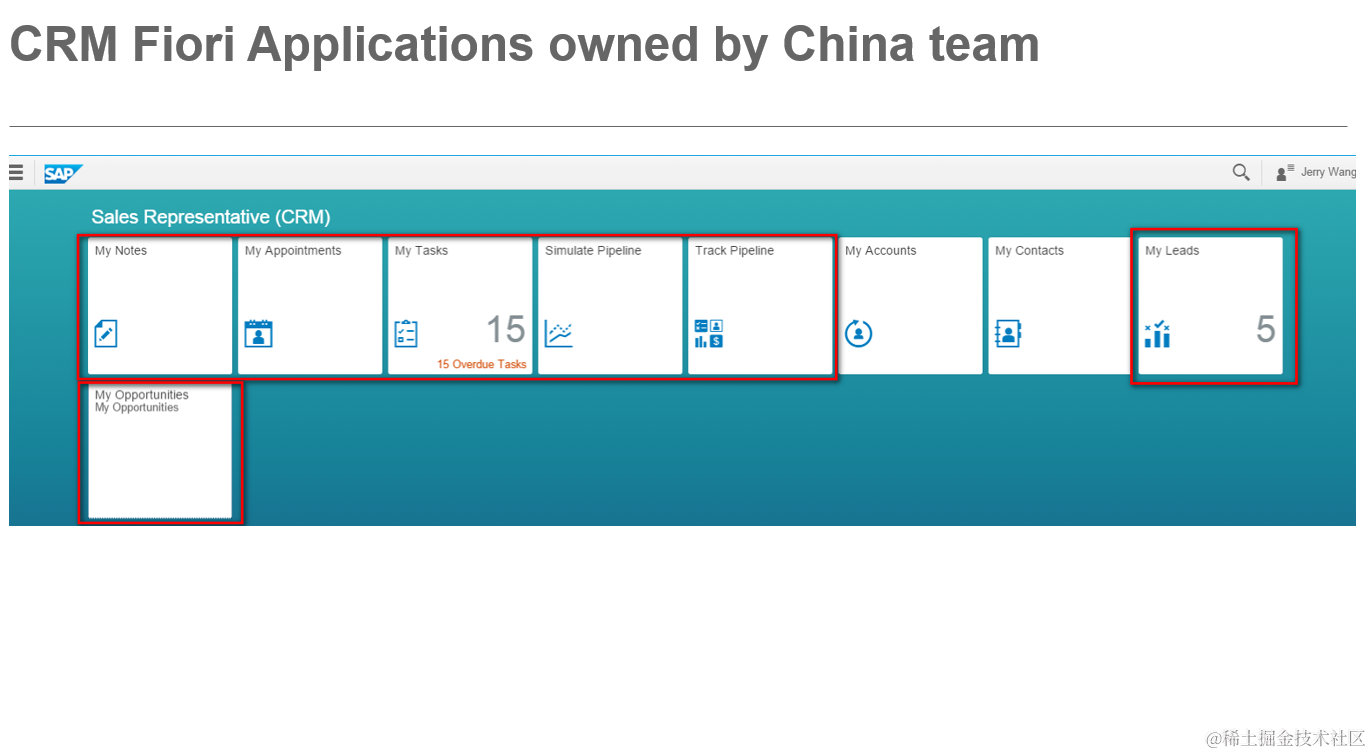Open the My Opportunities tile
Viewport: 1372px width, 755px height.
pyautogui.click(x=160, y=451)
